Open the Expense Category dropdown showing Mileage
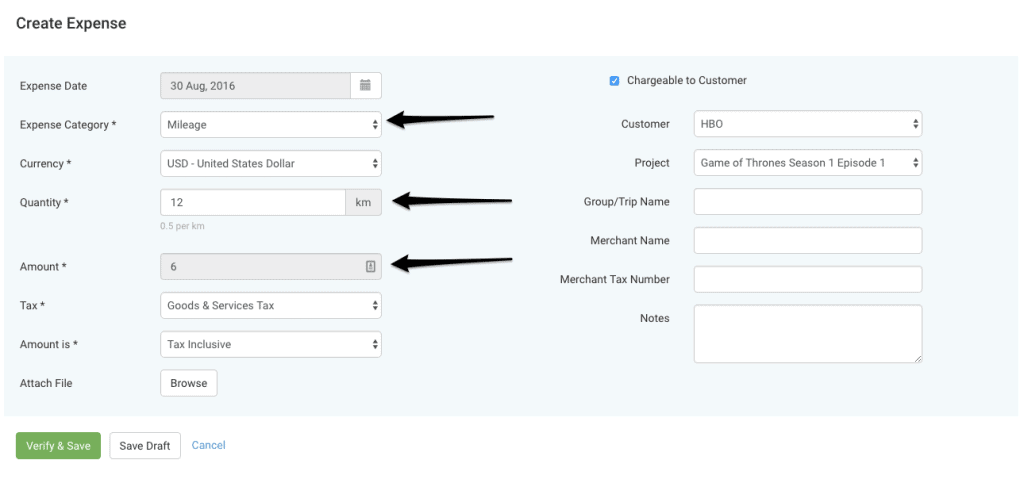 click(x=271, y=124)
